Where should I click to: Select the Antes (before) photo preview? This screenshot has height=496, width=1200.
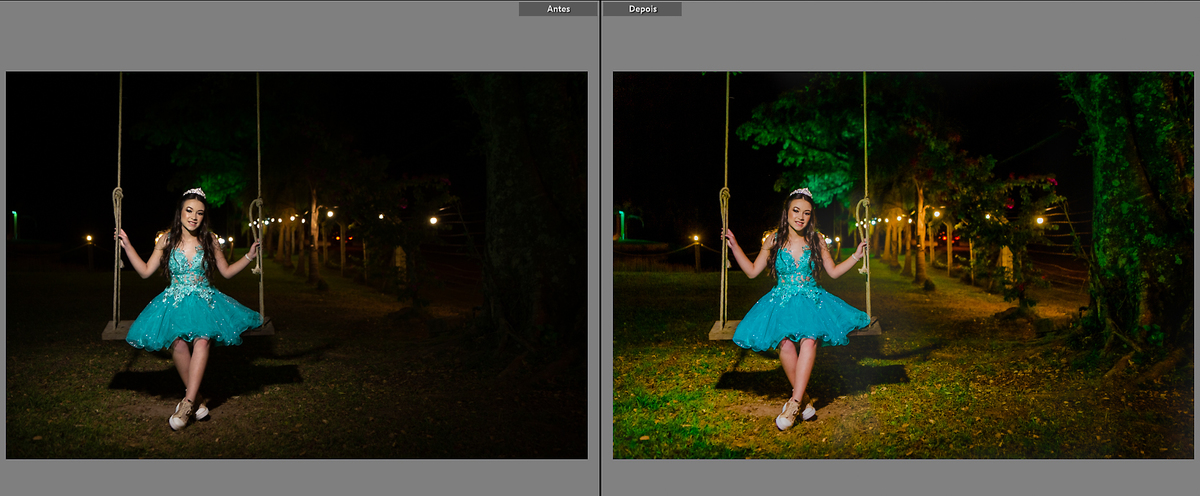[296, 265]
